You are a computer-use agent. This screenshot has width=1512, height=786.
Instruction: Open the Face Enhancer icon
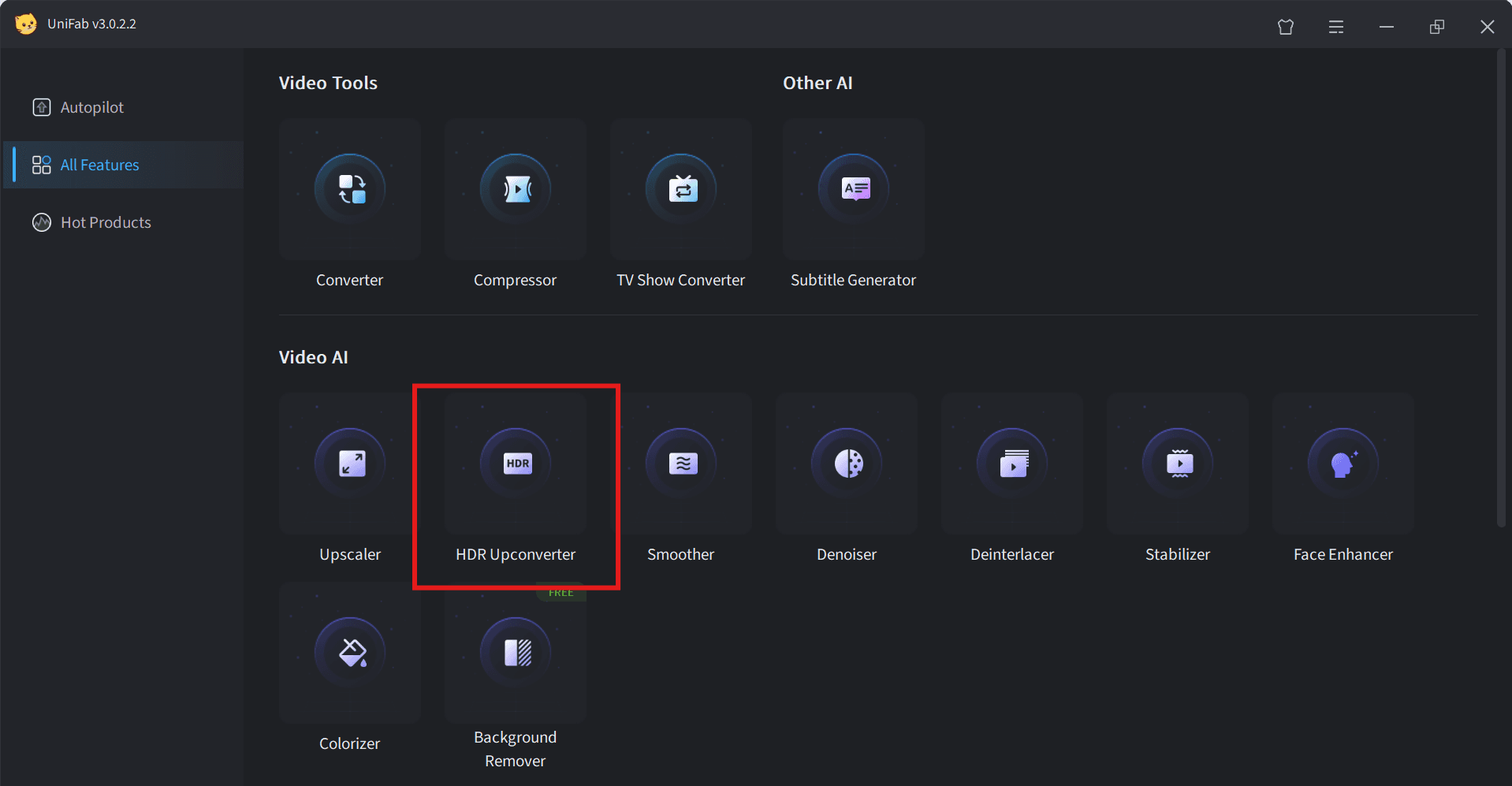(x=1343, y=464)
